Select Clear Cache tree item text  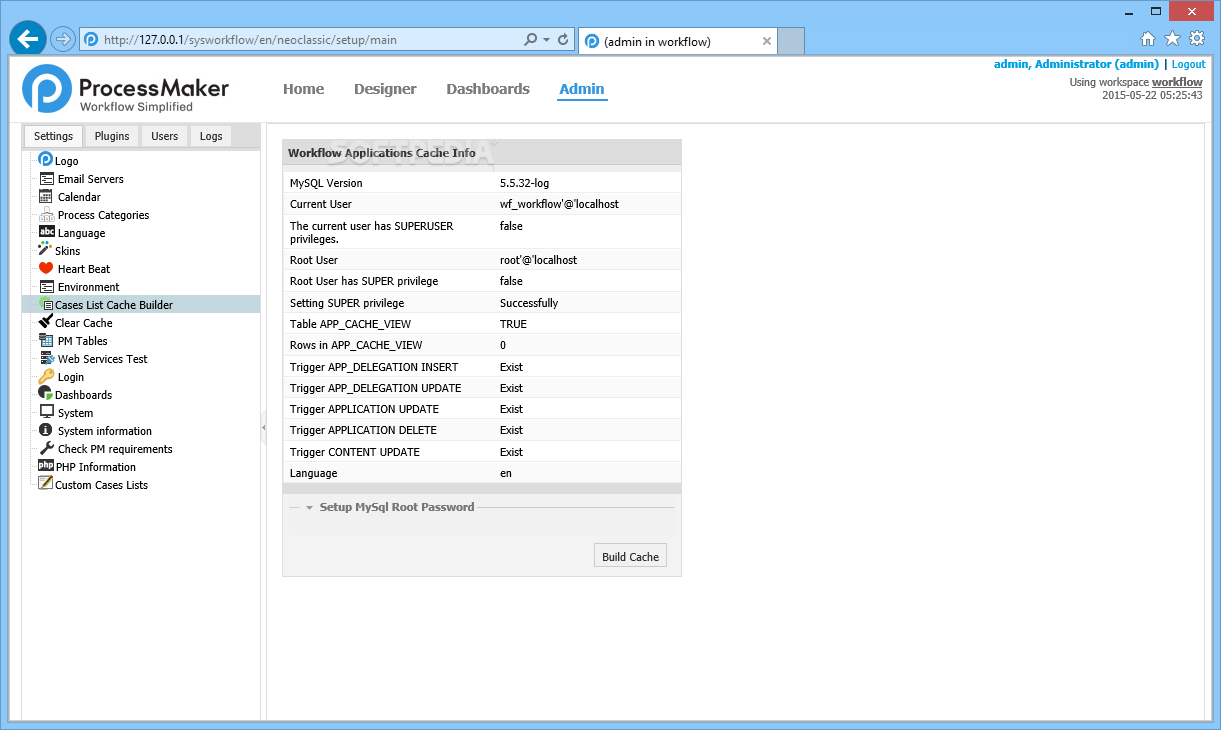84,323
